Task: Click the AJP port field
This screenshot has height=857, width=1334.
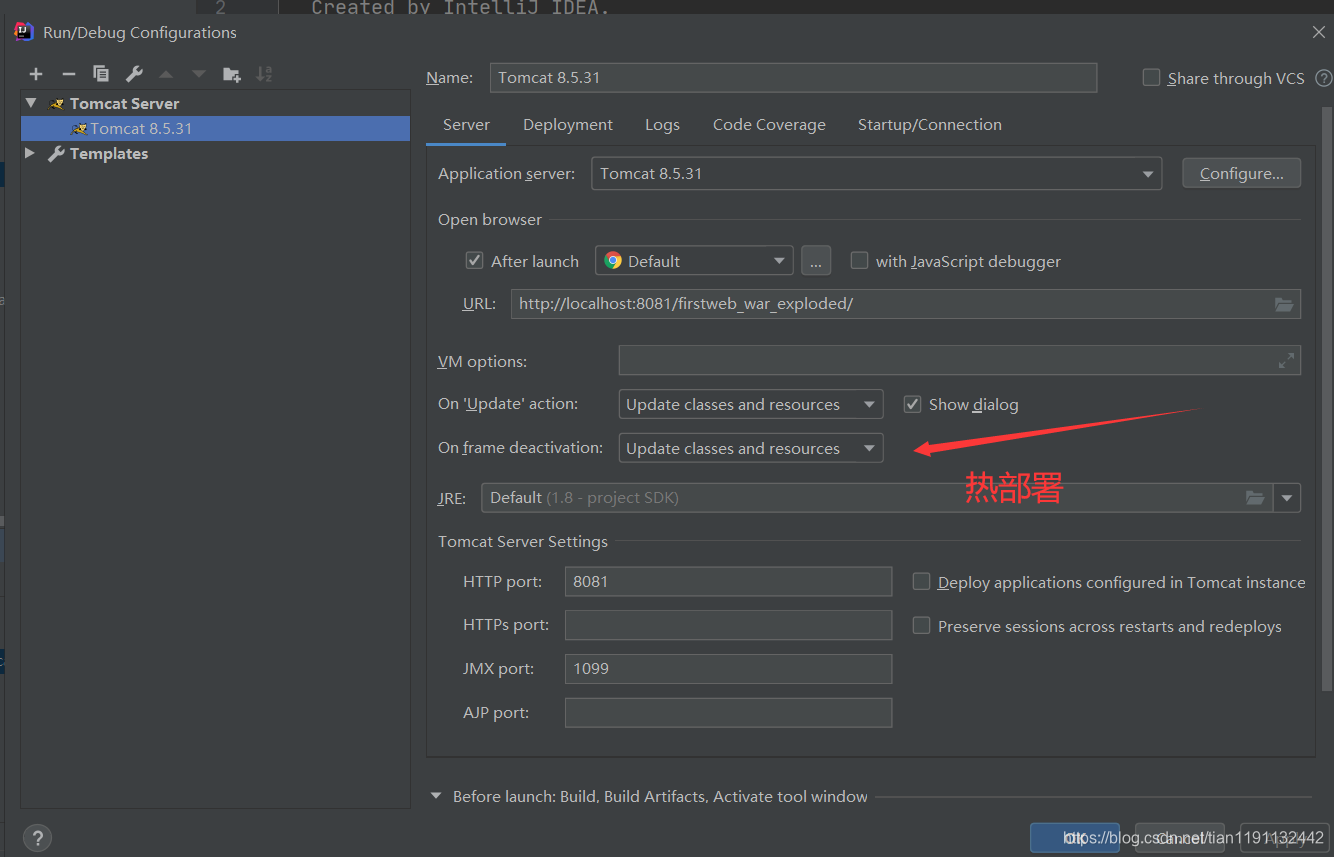Action: (x=728, y=713)
